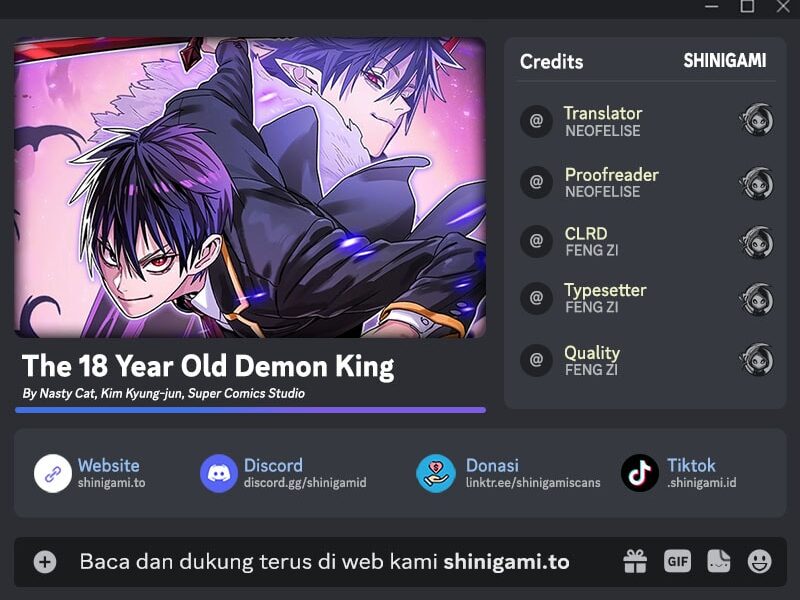Click the @ icon beside Proofreader
Screen dimensions: 800x600
pyautogui.click(x=536, y=182)
